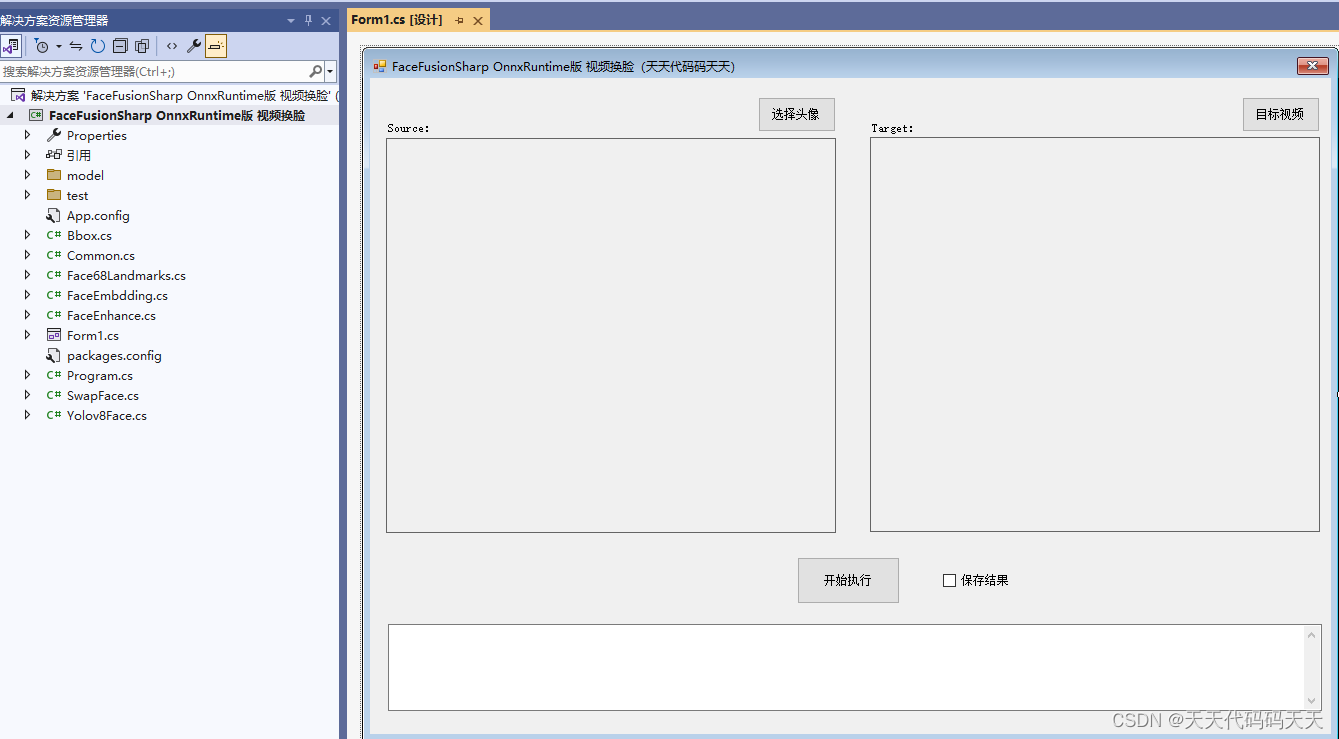Click the 开始执行 button
This screenshot has height=739, width=1339.
point(848,580)
